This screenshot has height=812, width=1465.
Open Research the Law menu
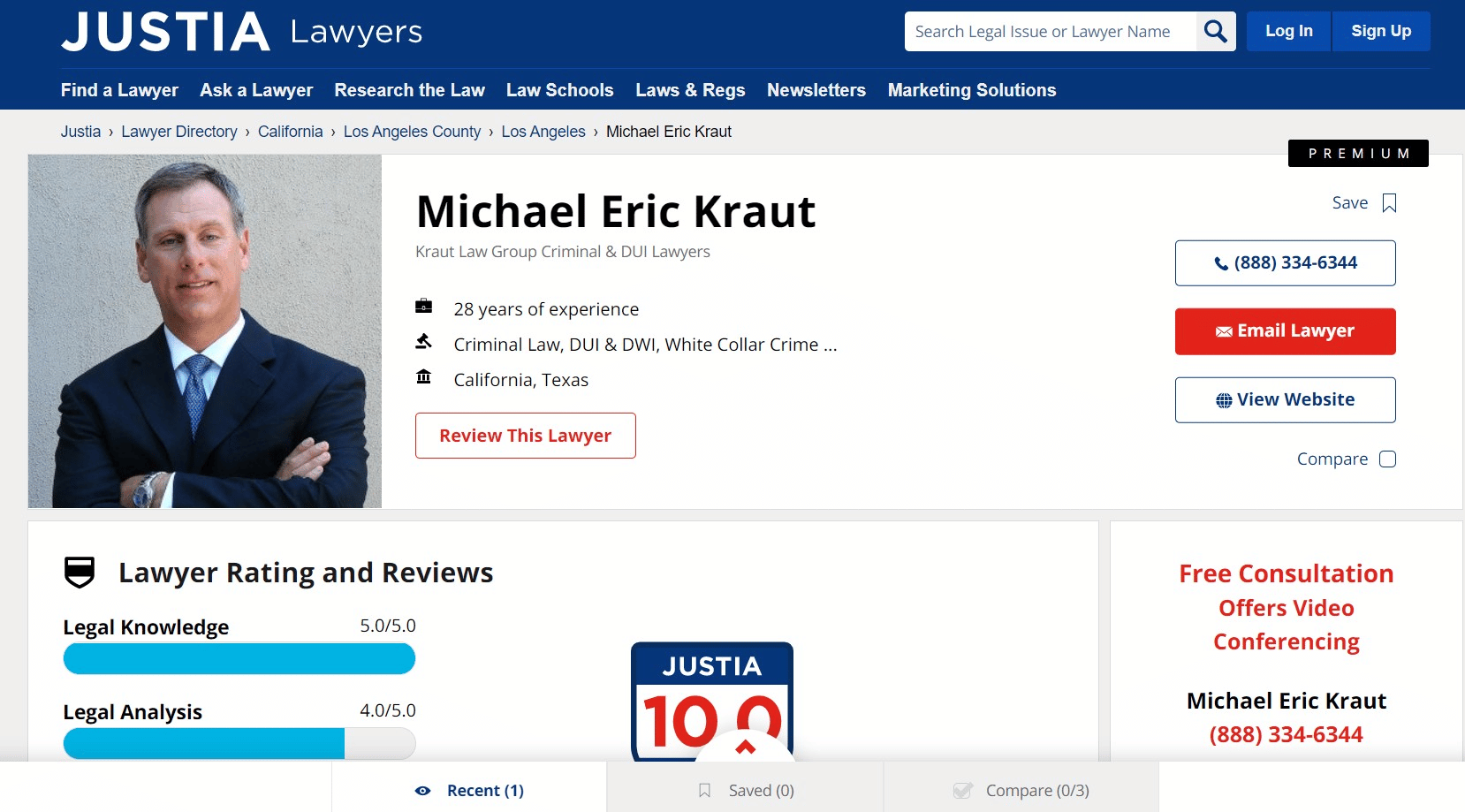[409, 90]
